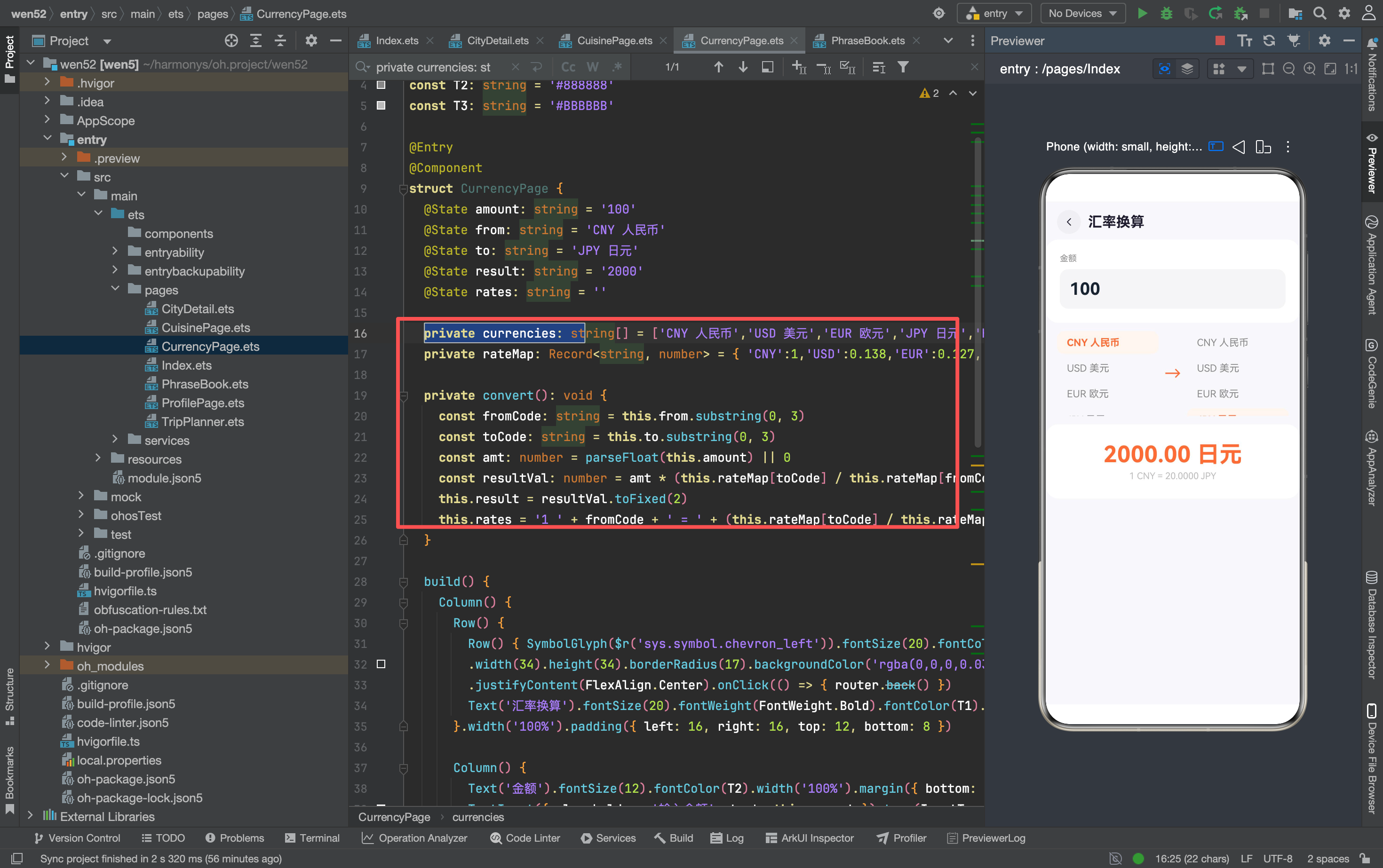This screenshot has height=868, width=1383.
Task: Open the PreviewerLog tool window
Action: pyautogui.click(x=986, y=837)
